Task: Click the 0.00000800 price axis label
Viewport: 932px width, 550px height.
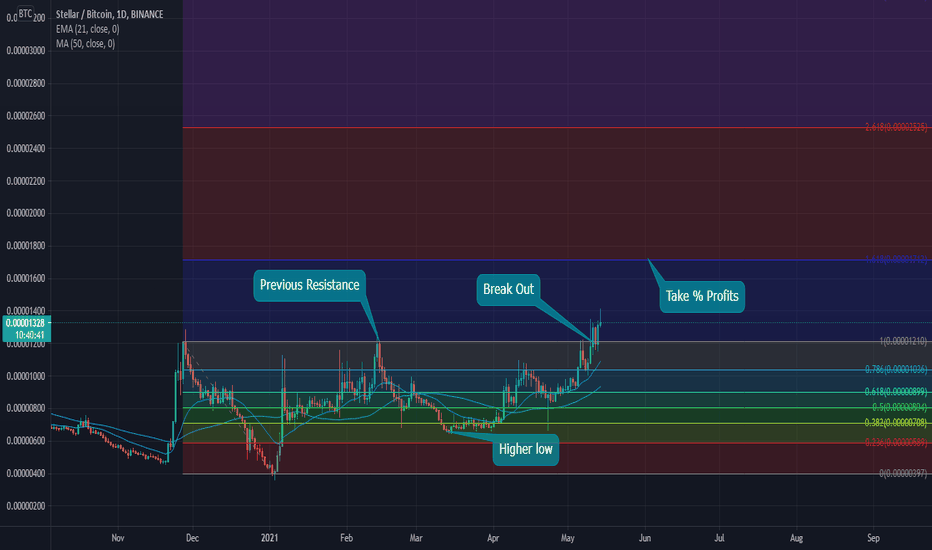Action: tap(26, 408)
